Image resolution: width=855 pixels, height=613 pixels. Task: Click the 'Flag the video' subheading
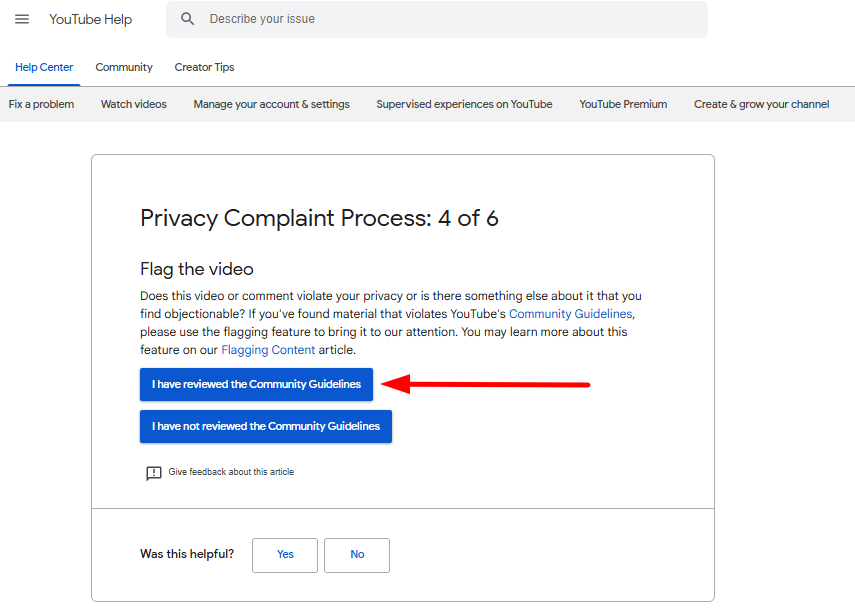pyautogui.click(x=197, y=269)
